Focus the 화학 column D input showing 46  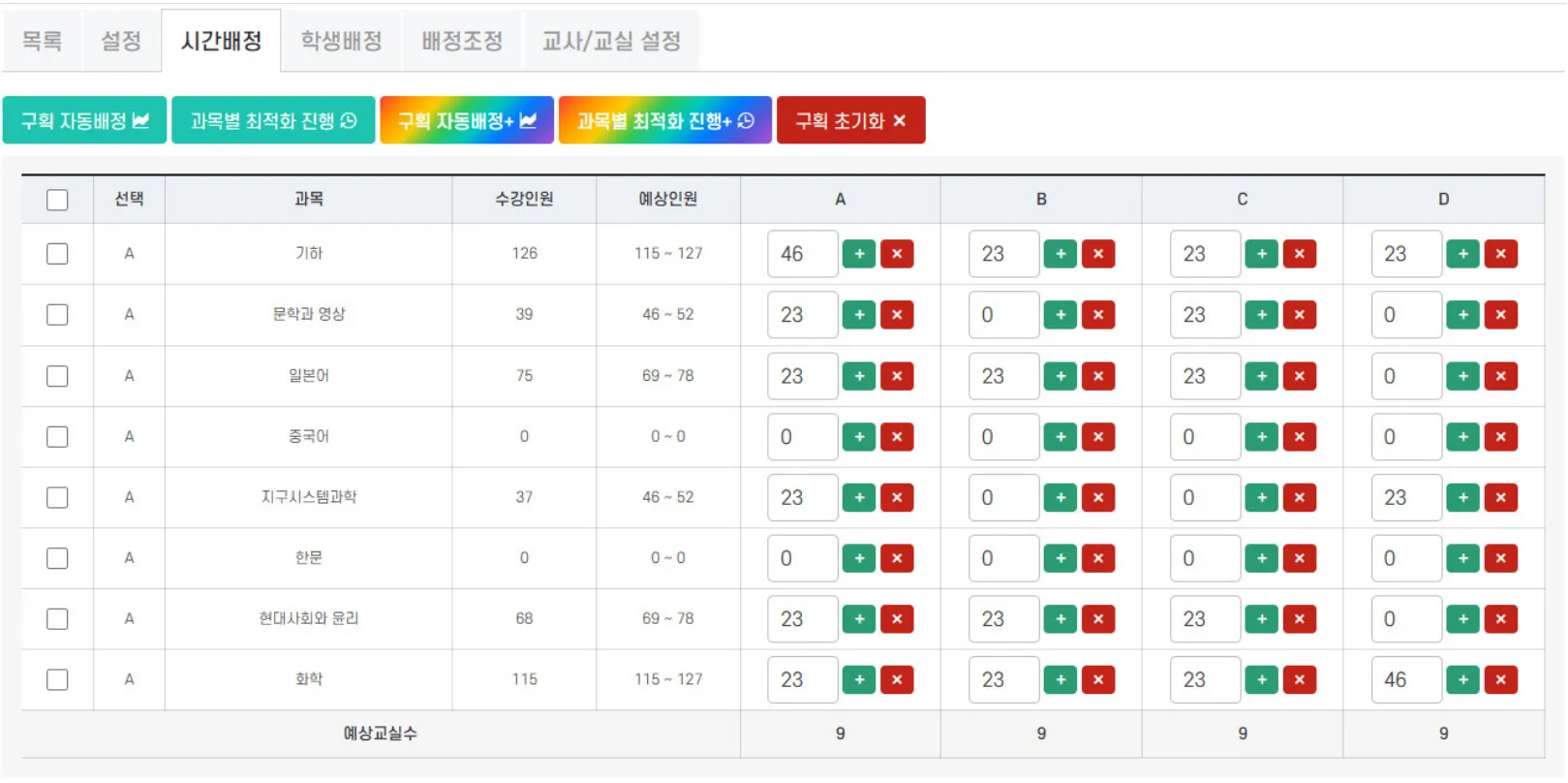click(x=1406, y=680)
